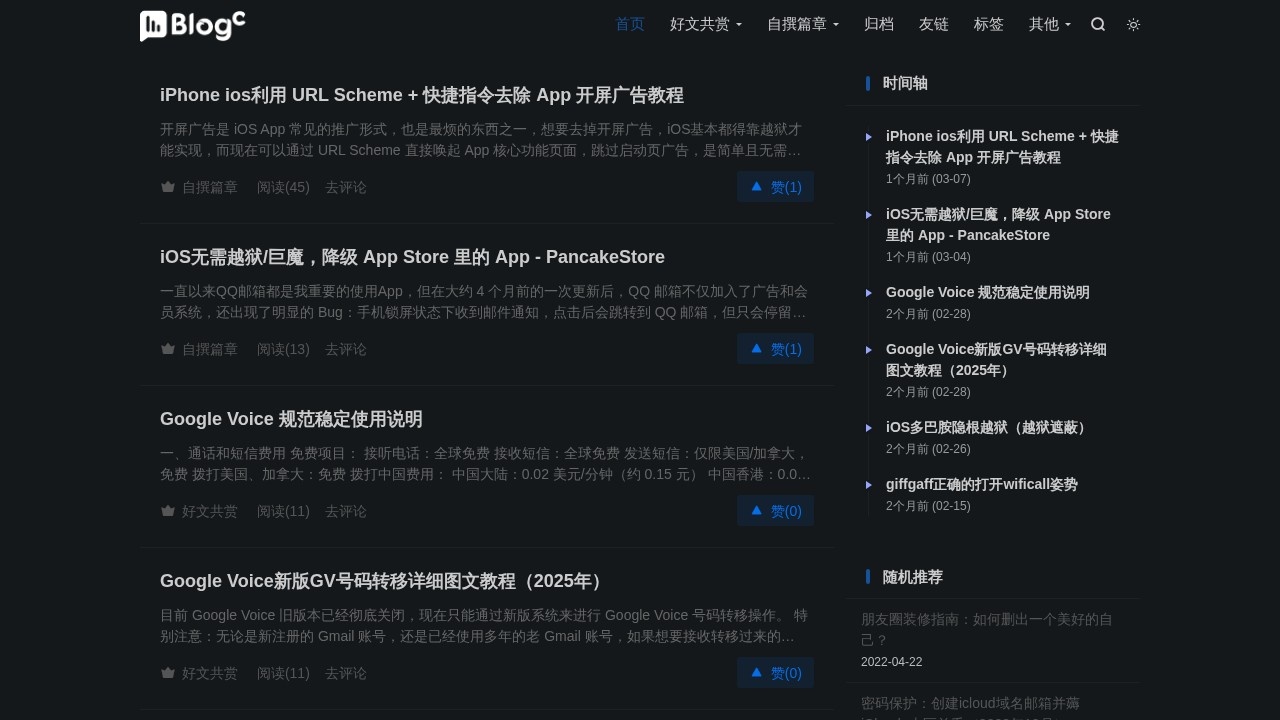Click the timeline date '1个月前 (03-07)'
Screen dimensions: 1280x720
pyautogui.click(x=928, y=179)
